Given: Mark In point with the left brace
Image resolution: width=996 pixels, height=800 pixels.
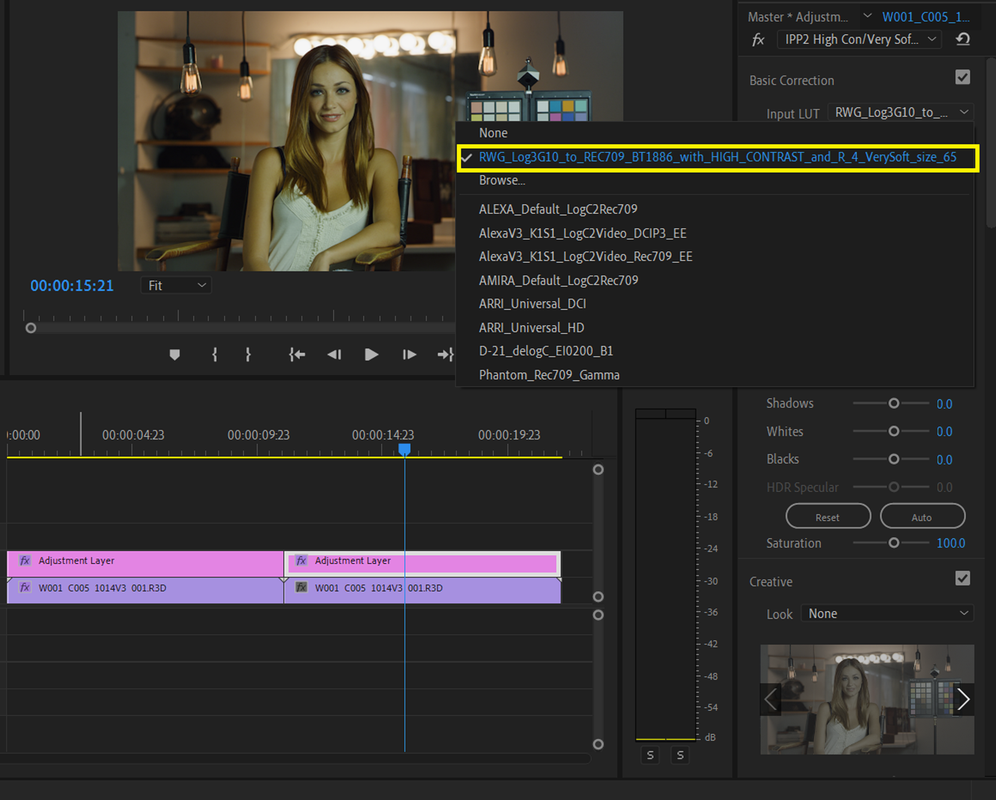Looking at the screenshot, I should click(215, 355).
